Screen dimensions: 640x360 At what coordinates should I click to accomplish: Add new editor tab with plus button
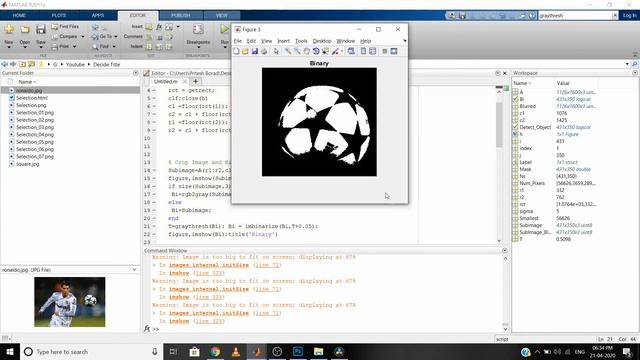[196, 82]
